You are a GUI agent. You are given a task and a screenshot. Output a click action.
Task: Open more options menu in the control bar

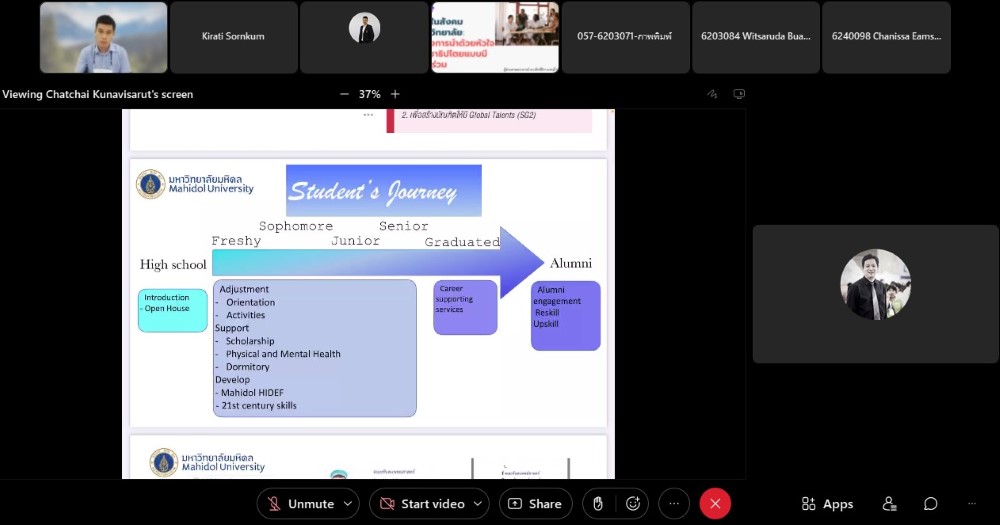[673, 504]
